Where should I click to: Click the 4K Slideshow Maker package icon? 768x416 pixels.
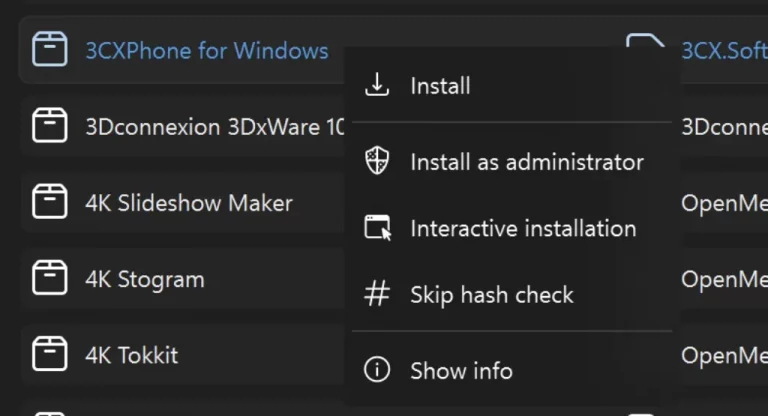pos(49,201)
